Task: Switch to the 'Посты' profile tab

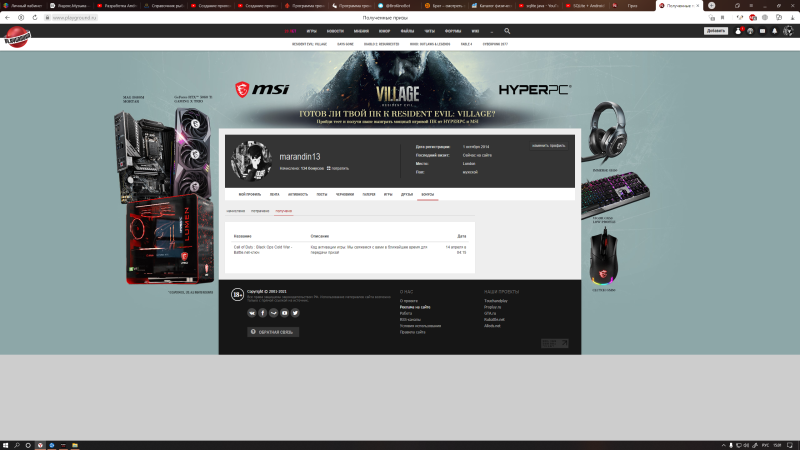Action: tap(322, 194)
